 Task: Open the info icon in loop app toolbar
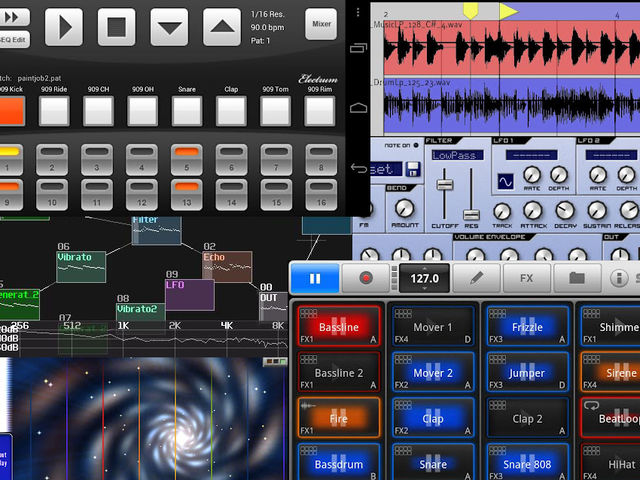tap(619, 278)
